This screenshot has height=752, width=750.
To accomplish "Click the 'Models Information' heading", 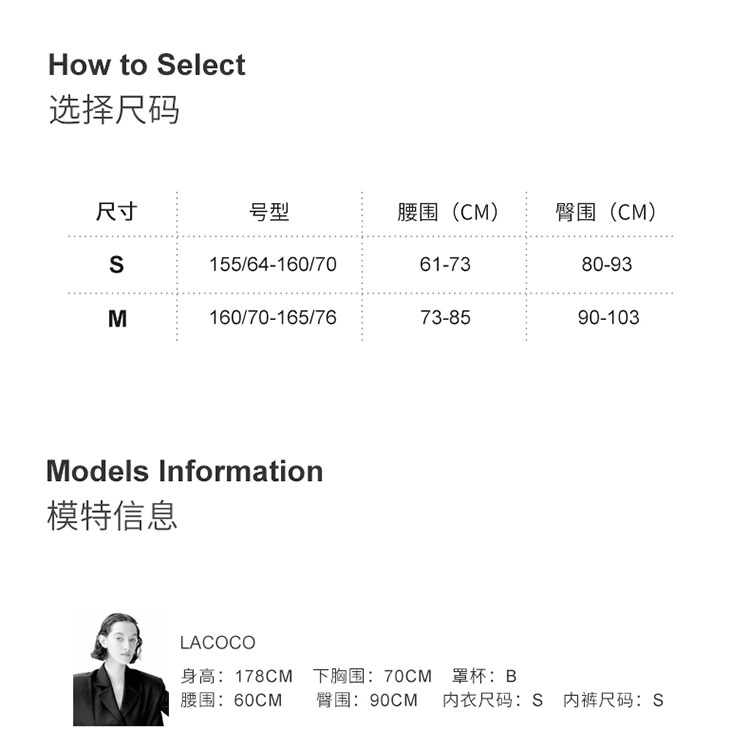I will [185, 471].
